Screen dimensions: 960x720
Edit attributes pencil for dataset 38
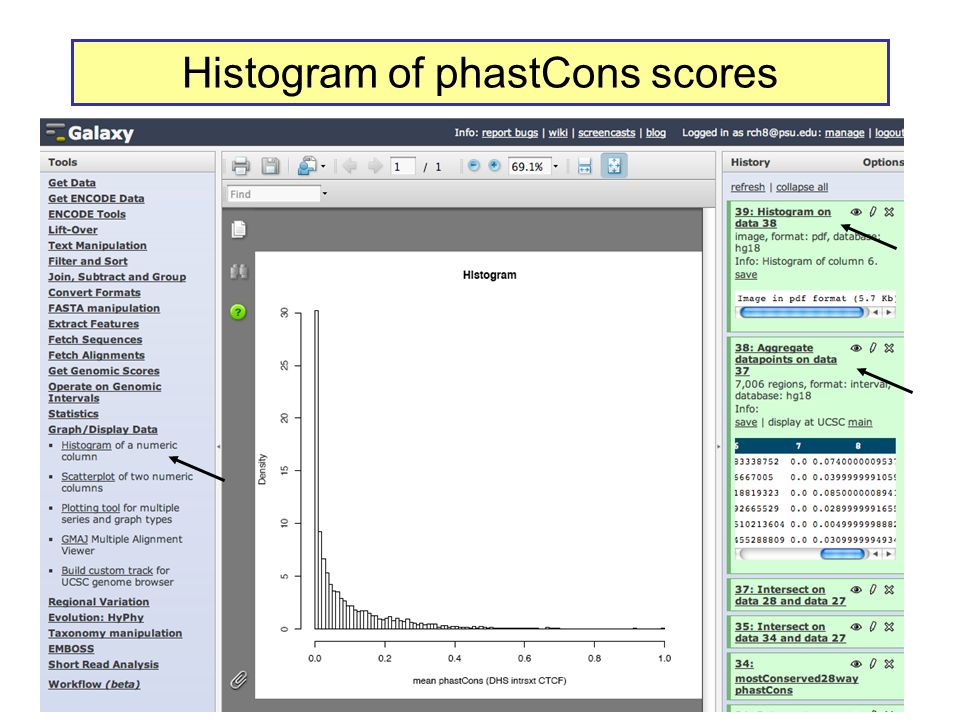pyautogui.click(x=872, y=348)
